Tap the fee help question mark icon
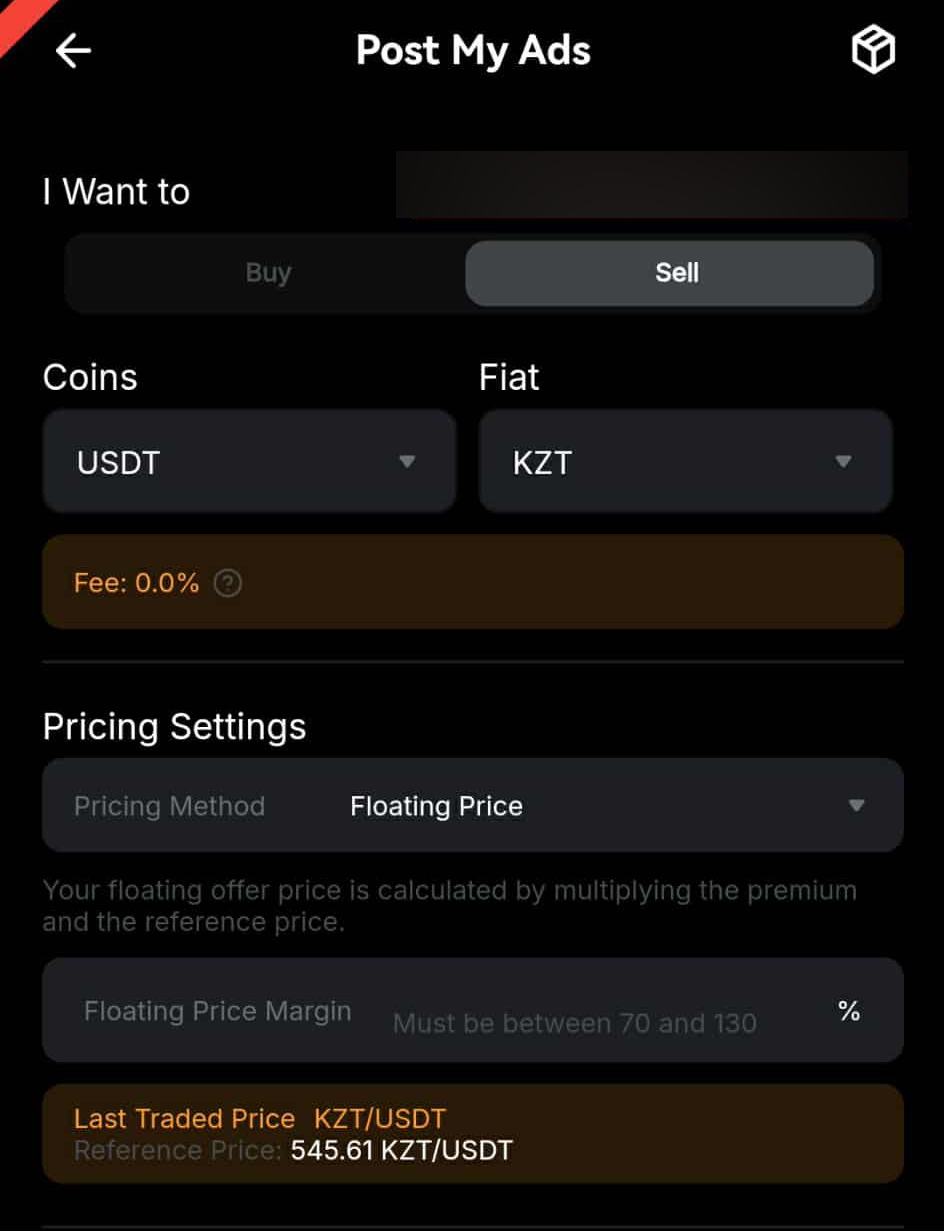944x1231 pixels. point(228,583)
